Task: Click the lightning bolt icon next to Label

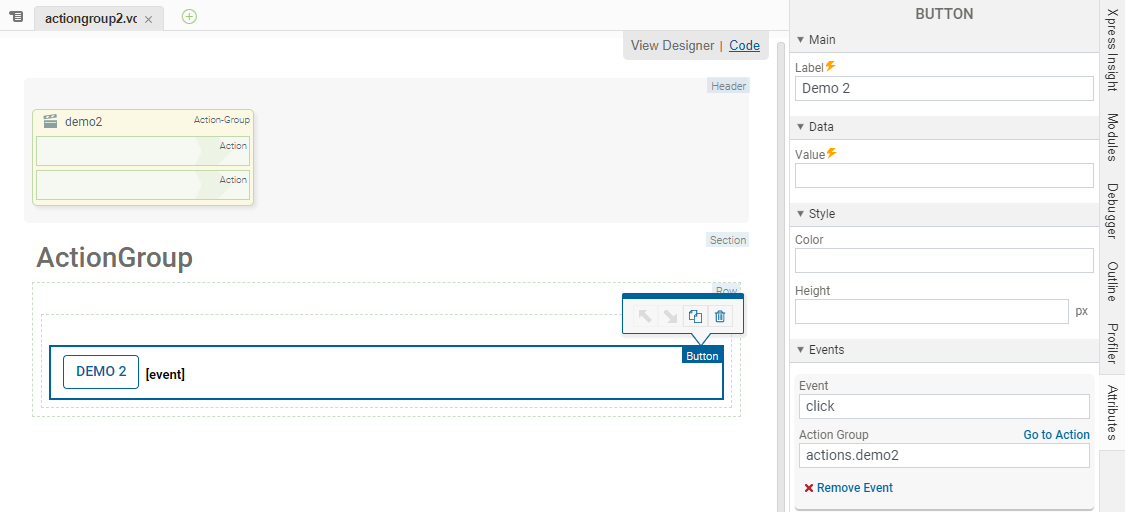Action: (831, 67)
